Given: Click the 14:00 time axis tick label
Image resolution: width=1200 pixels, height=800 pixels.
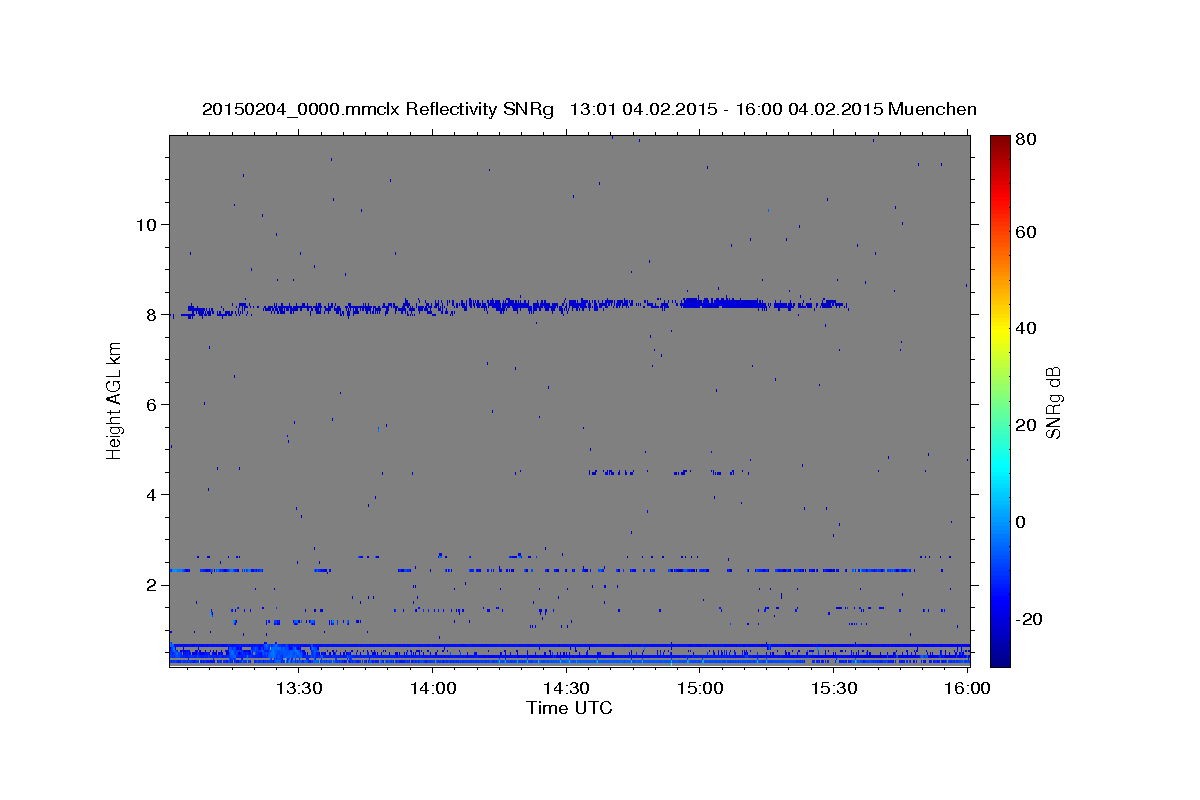Looking at the screenshot, I should tap(433, 688).
